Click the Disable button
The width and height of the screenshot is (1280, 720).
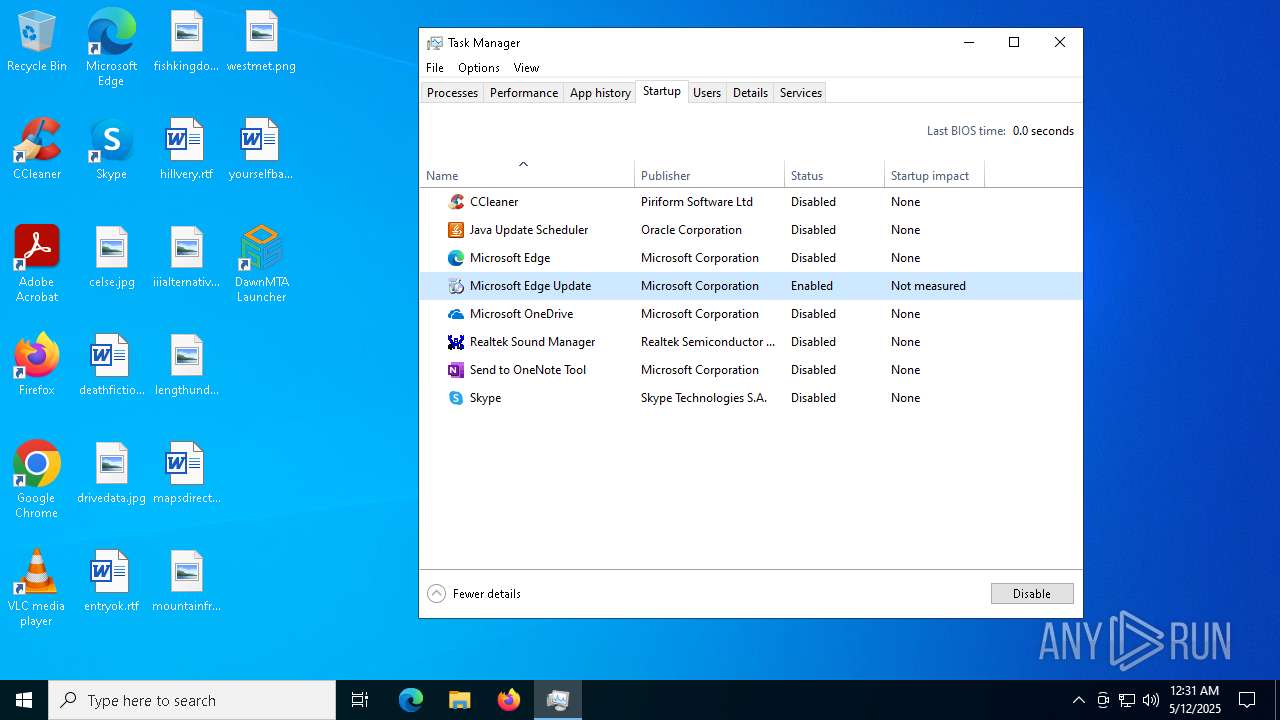click(1032, 594)
